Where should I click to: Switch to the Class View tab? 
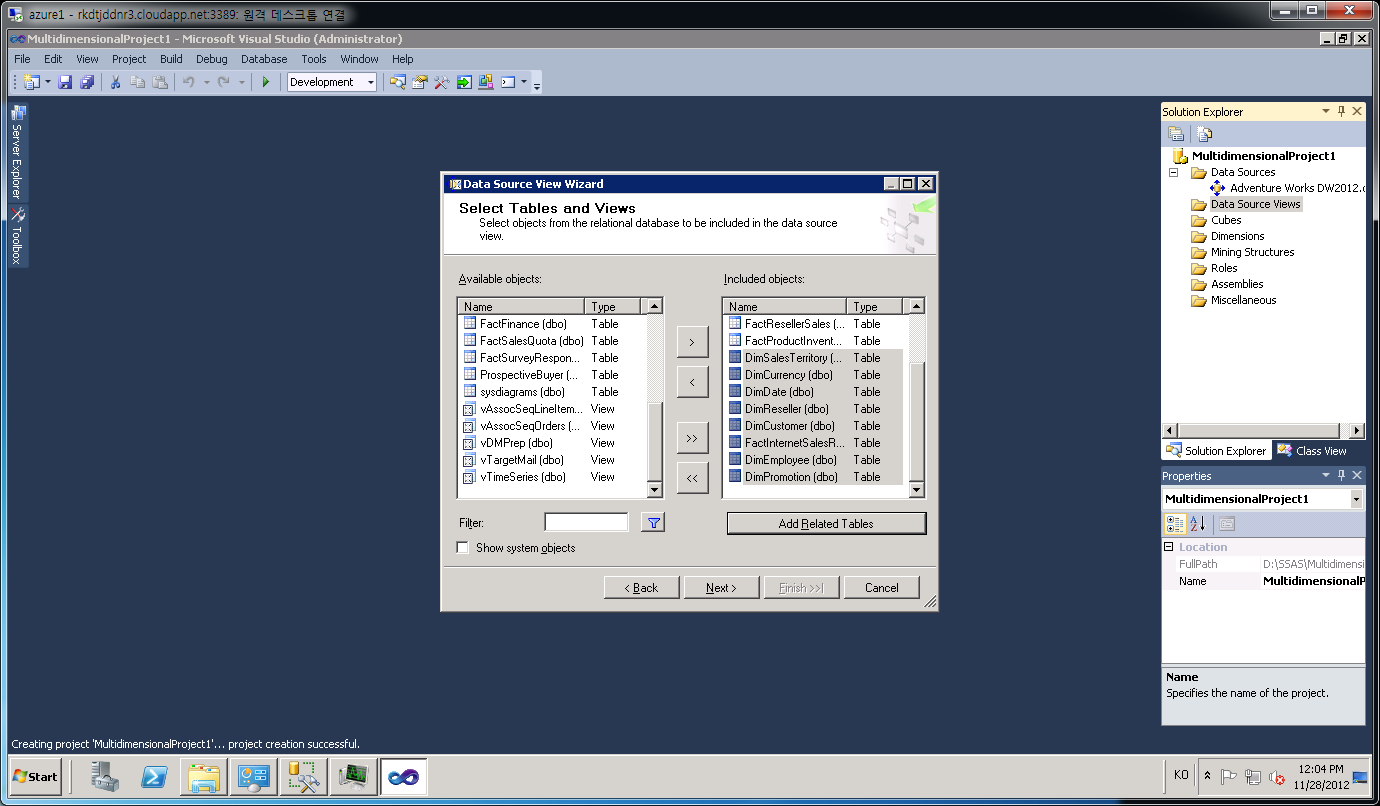1312,451
